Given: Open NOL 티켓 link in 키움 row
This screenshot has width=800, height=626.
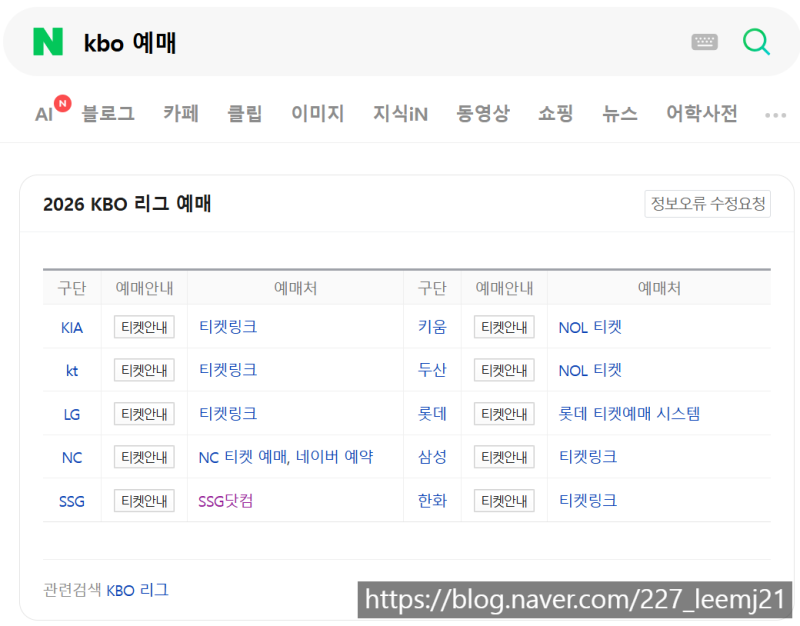Looking at the screenshot, I should [590, 327].
